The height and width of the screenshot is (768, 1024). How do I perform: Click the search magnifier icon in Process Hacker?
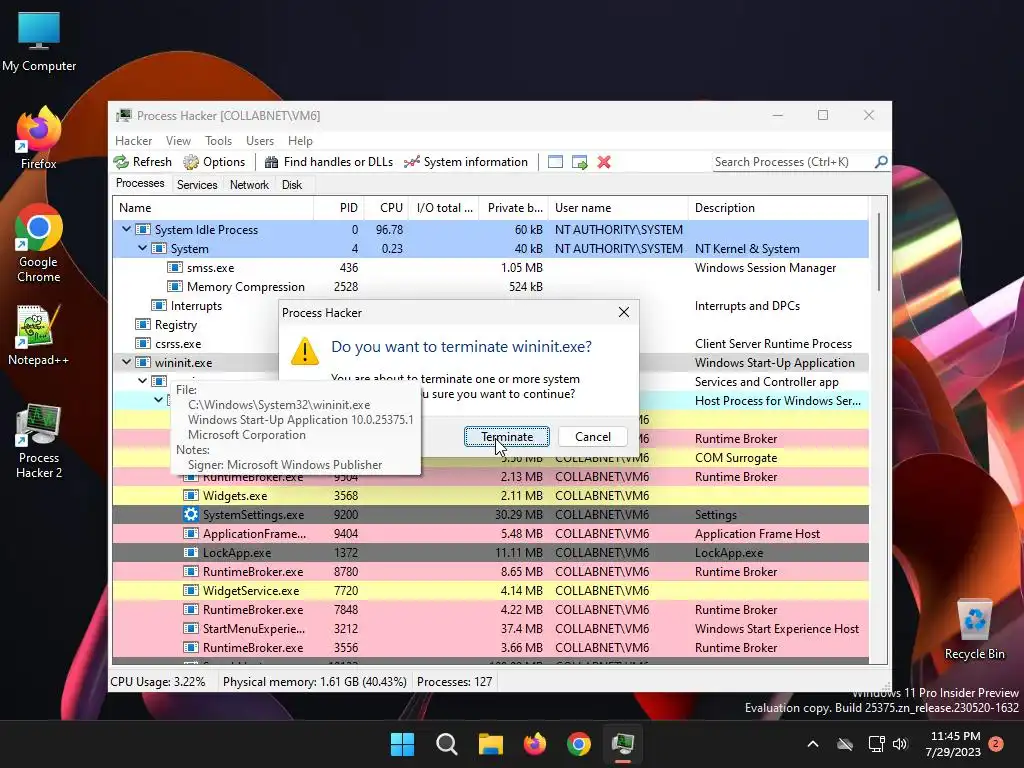click(881, 161)
